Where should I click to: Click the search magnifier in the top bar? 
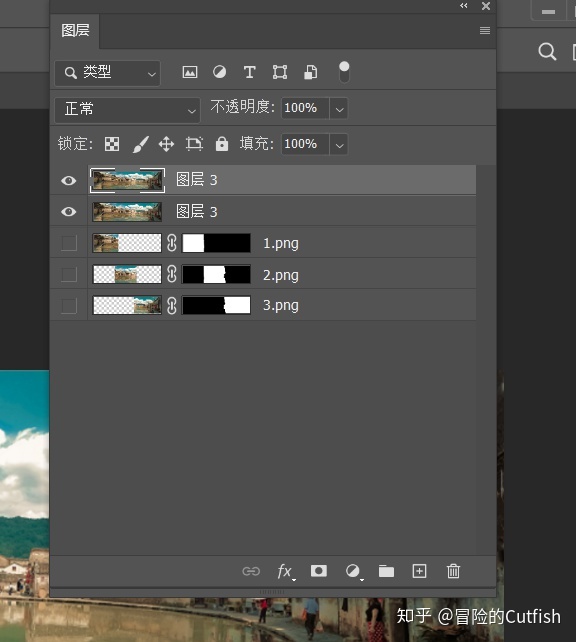[x=547, y=52]
